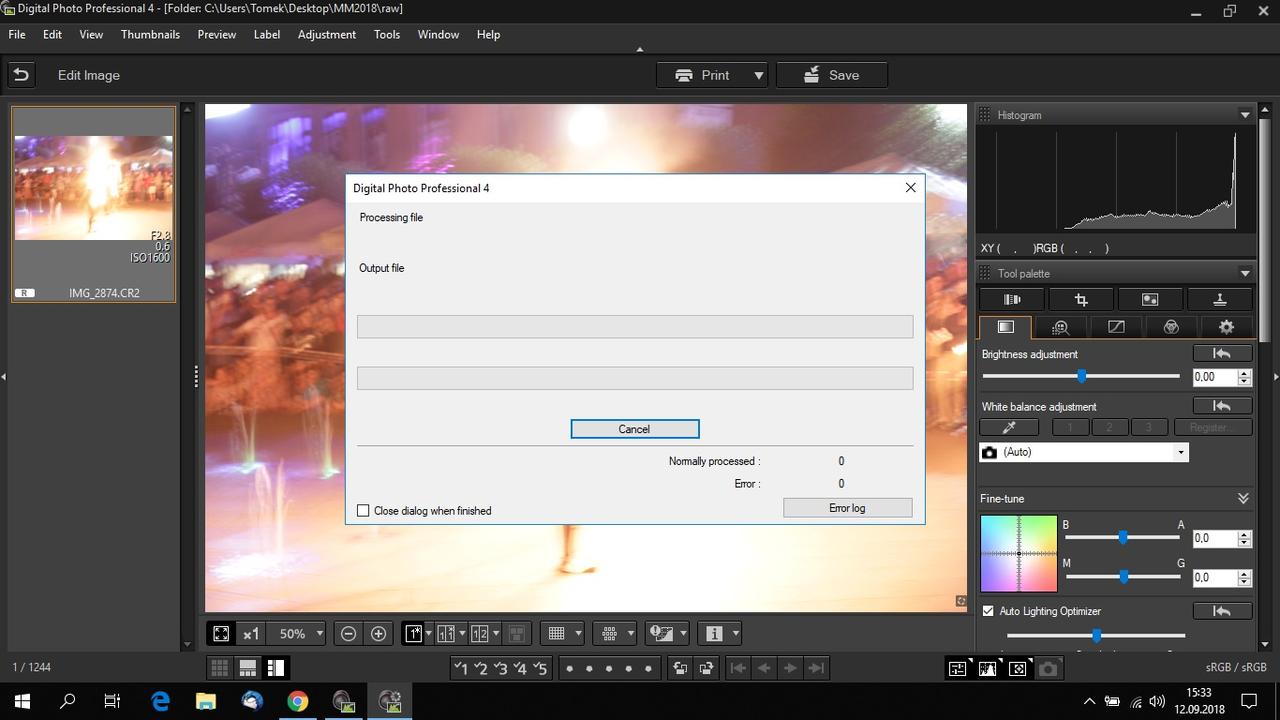Viewport: 1280px width, 720px height.
Task: Open the Tools menu
Action: 387,34
